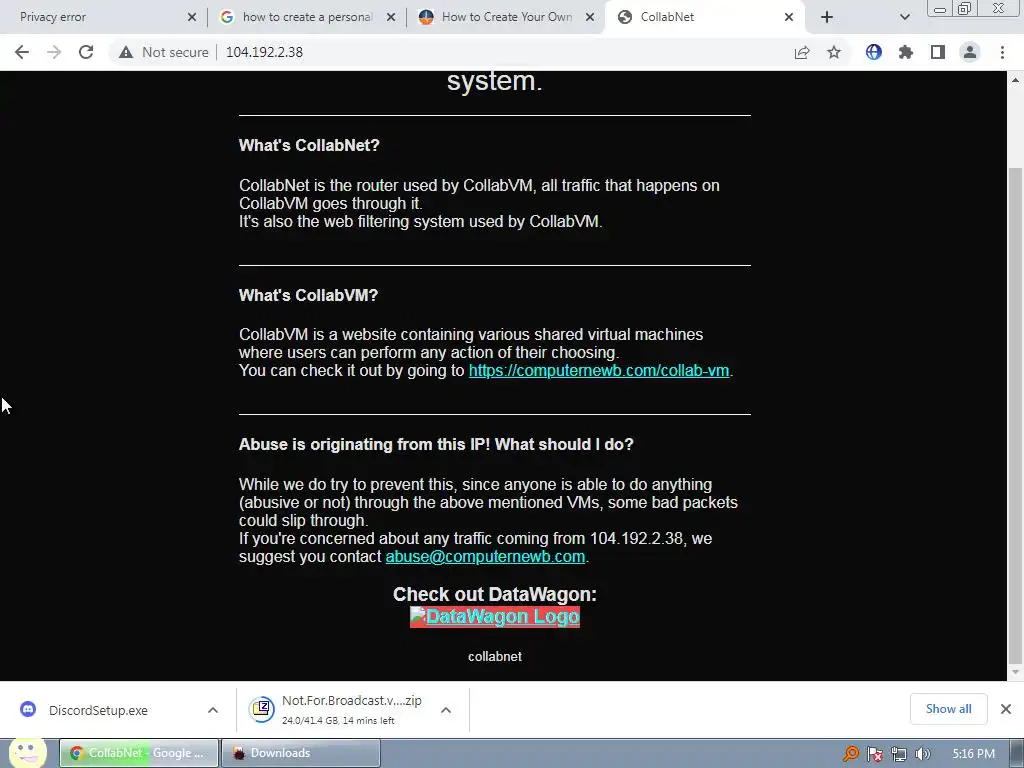Expand the tab search dropdown
This screenshot has width=1024, height=768.
coord(904,17)
